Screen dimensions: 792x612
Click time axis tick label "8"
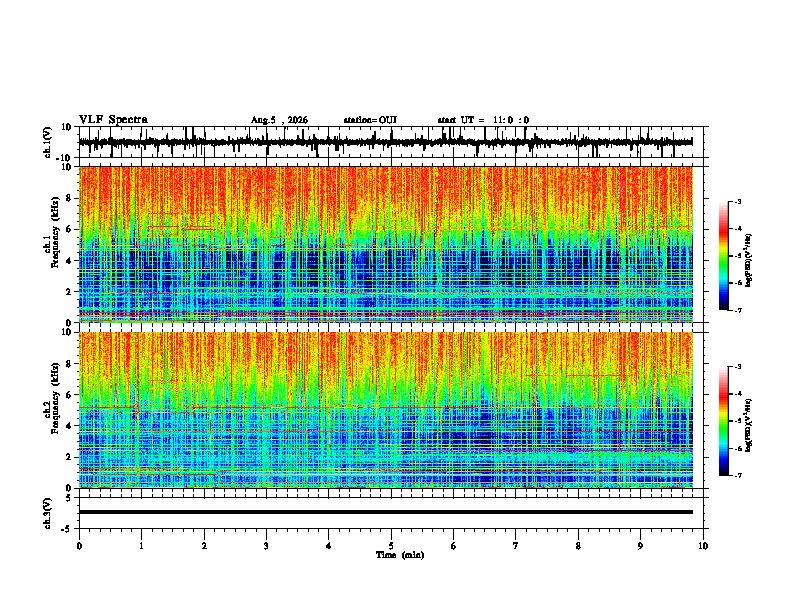[x=578, y=546]
